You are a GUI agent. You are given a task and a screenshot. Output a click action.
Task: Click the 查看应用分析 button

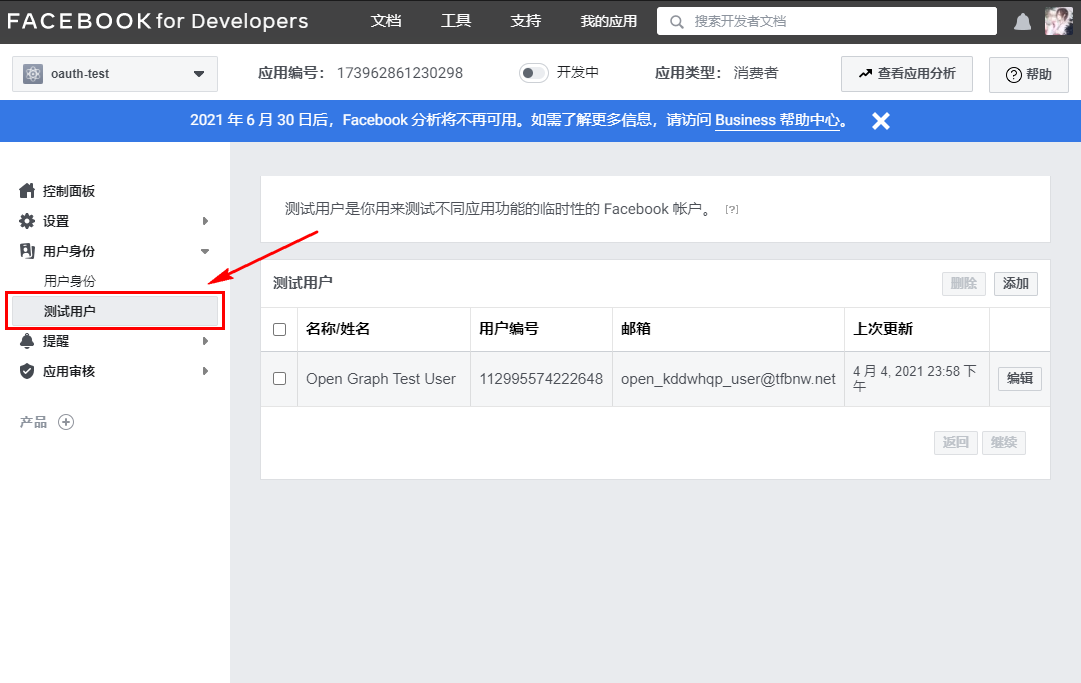coord(907,74)
